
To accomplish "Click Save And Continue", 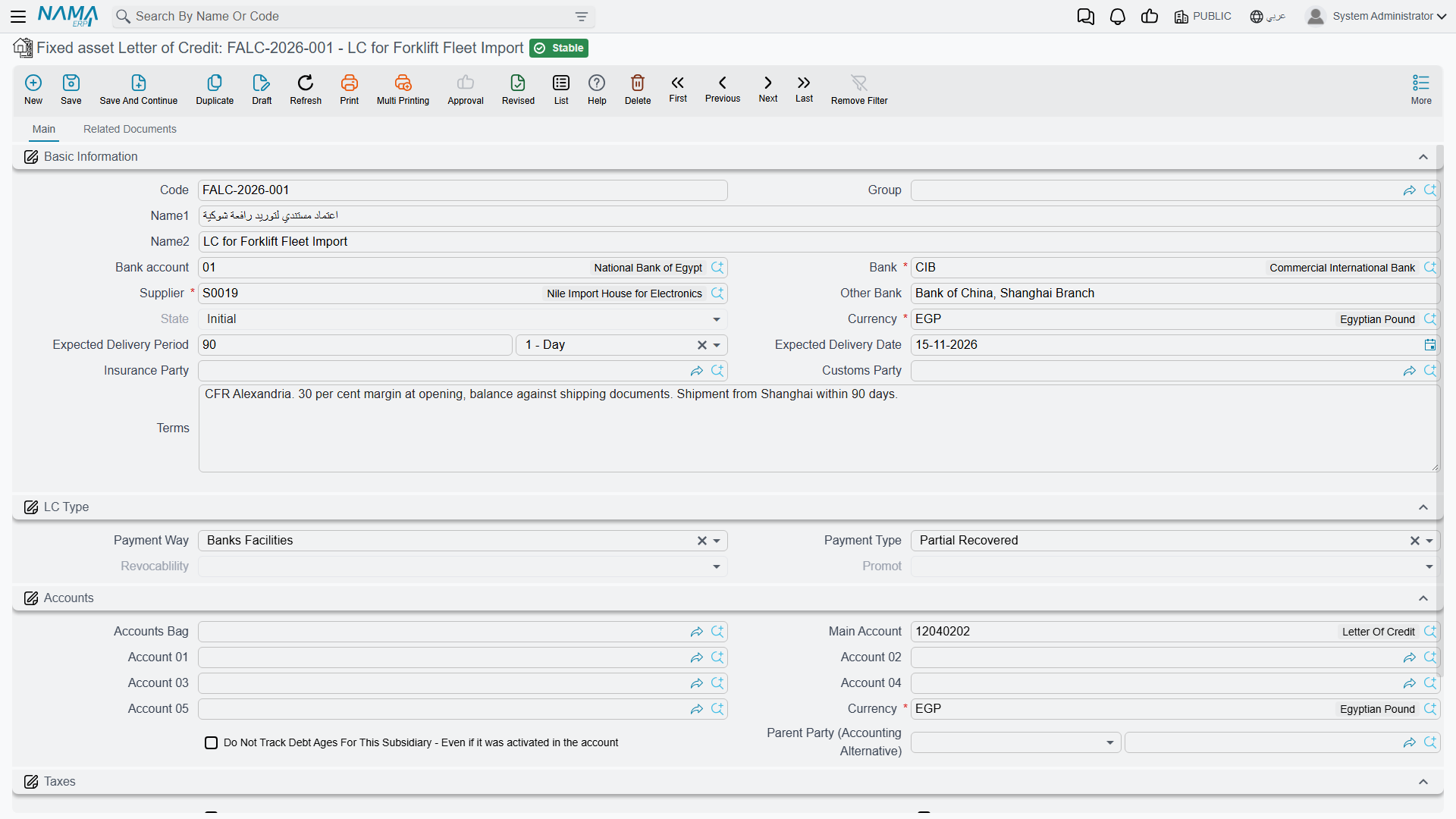I will click(x=139, y=89).
